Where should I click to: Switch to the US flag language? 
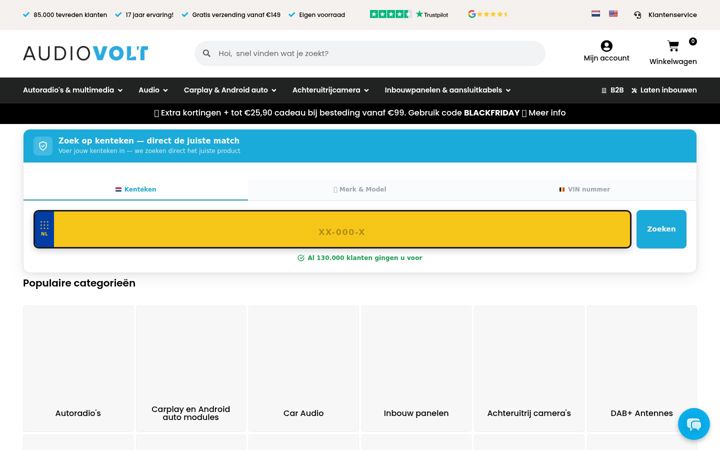coord(613,14)
